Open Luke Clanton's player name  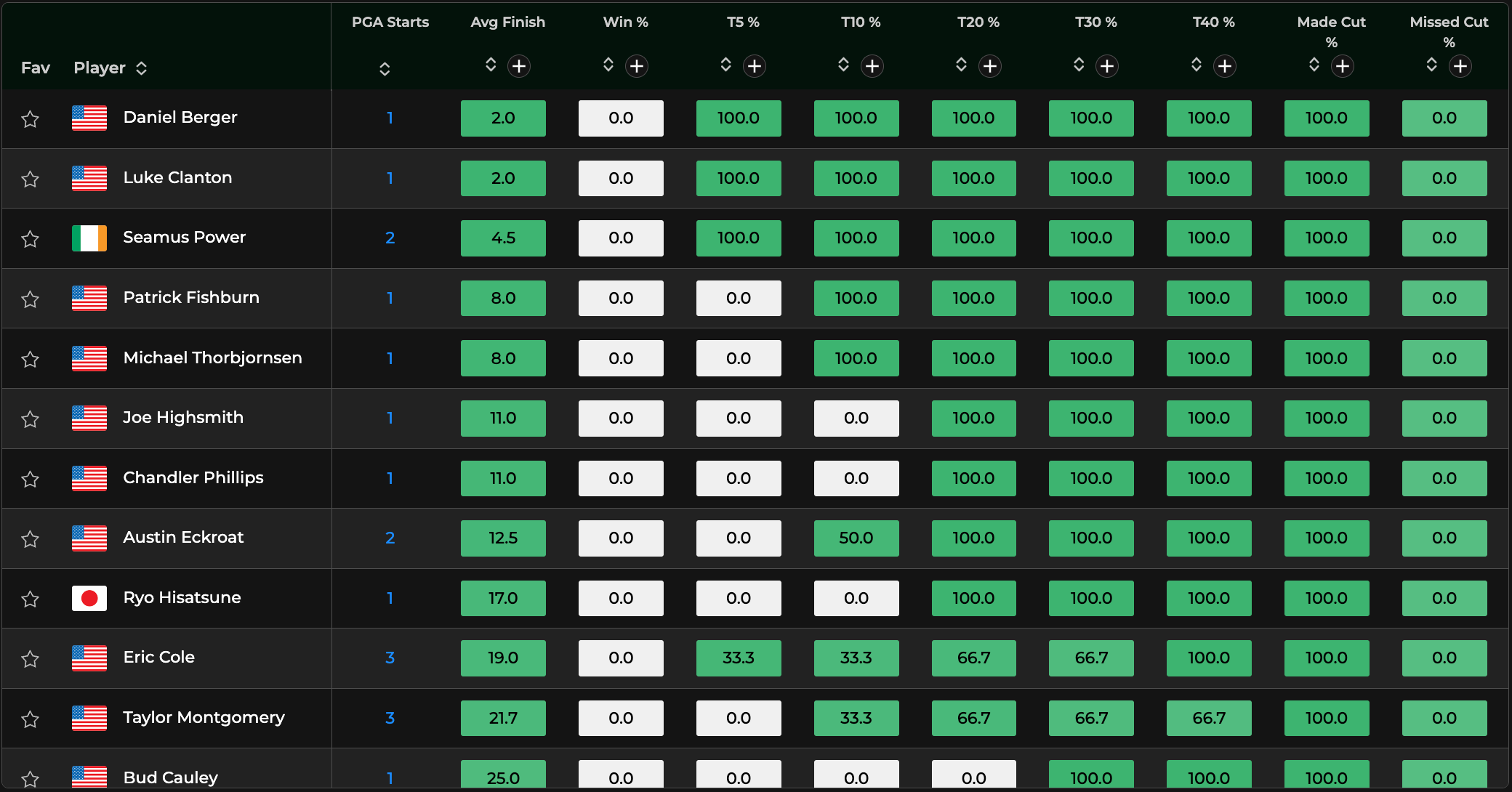point(177,177)
